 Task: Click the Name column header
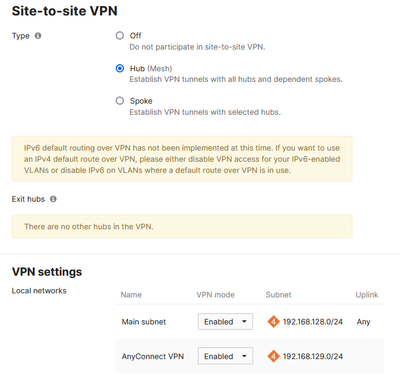[131, 295]
